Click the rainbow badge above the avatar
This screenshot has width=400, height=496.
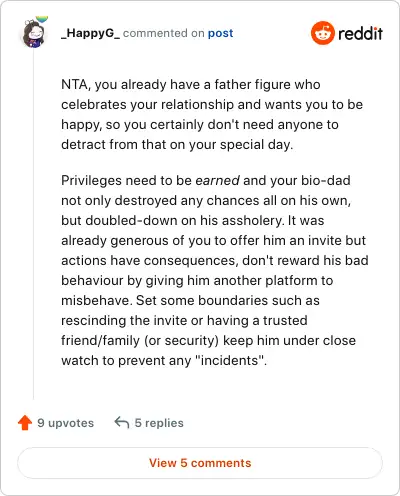[42, 19]
